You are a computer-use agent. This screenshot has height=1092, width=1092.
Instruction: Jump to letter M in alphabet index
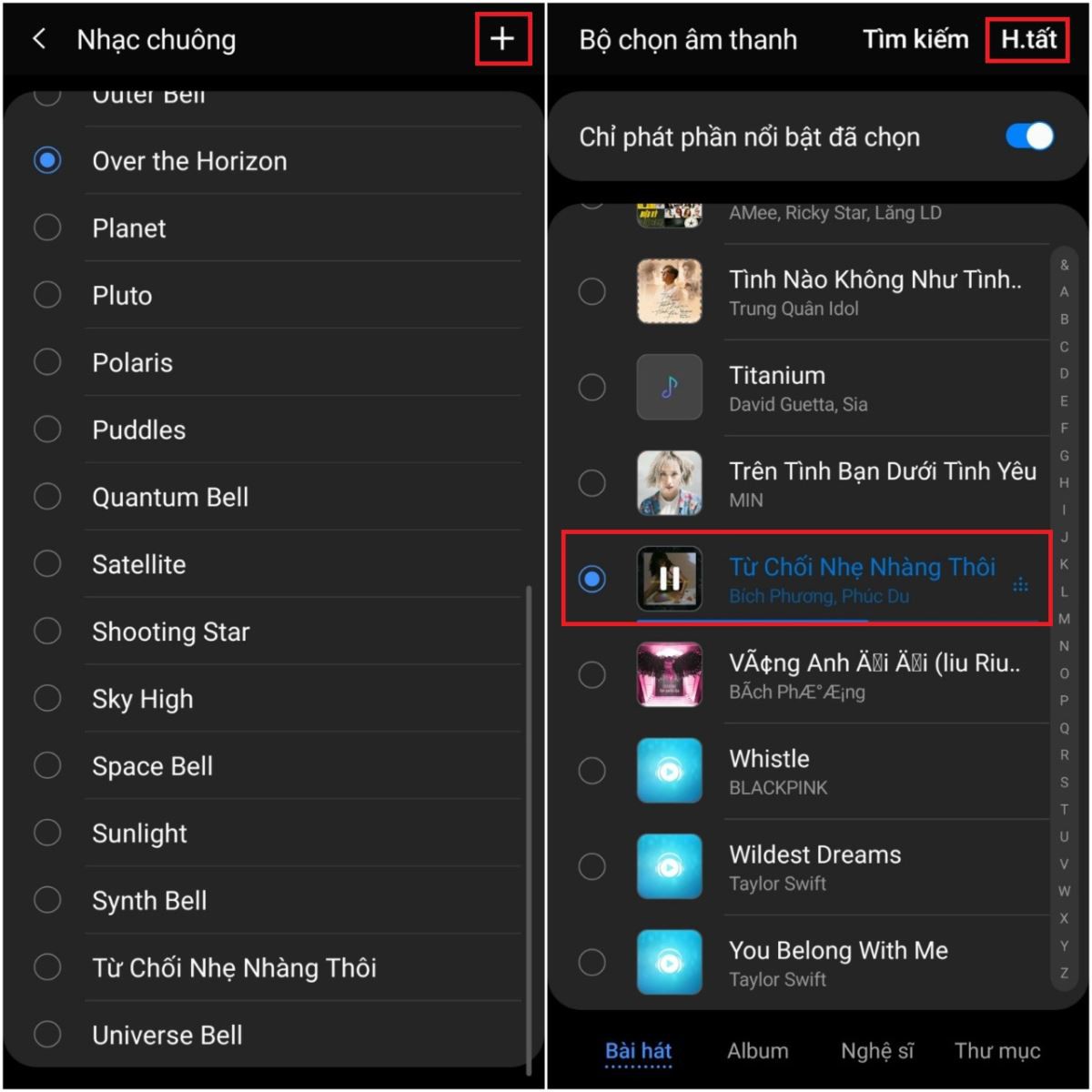(1064, 619)
